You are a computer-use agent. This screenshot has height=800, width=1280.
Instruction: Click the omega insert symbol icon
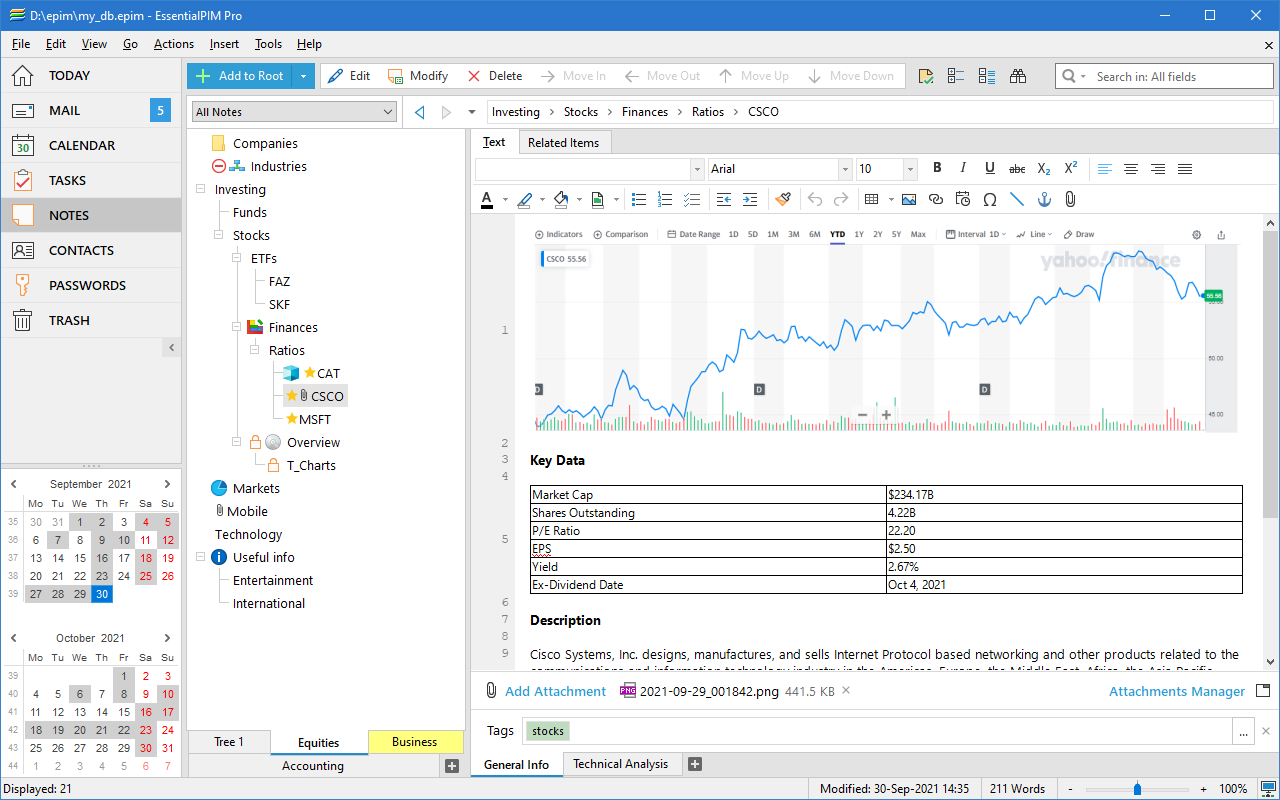990,199
